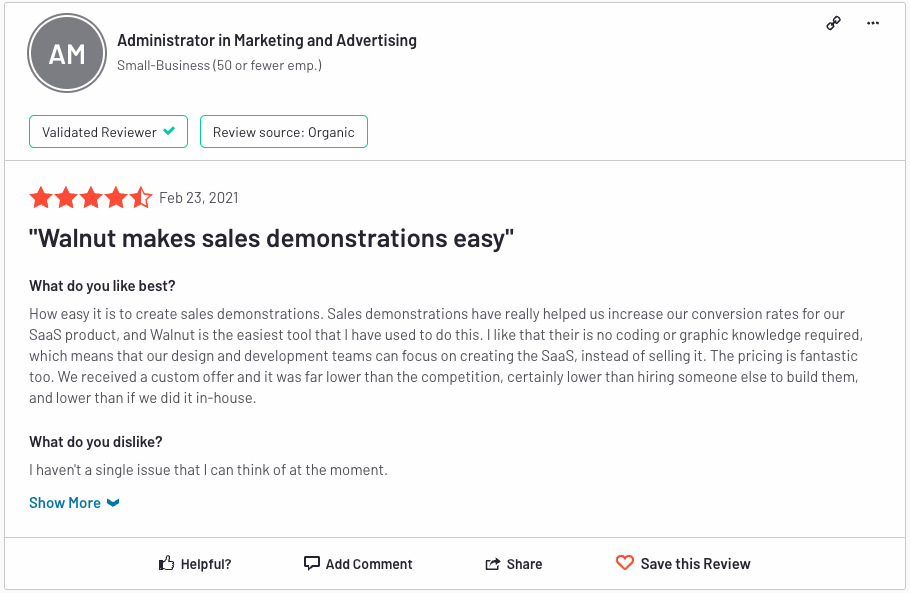Image resolution: width=910 pixels, height=593 pixels.
Task: Click 'Administrator in Marketing and Advertising' reviewer name
Action: point(267,41)
